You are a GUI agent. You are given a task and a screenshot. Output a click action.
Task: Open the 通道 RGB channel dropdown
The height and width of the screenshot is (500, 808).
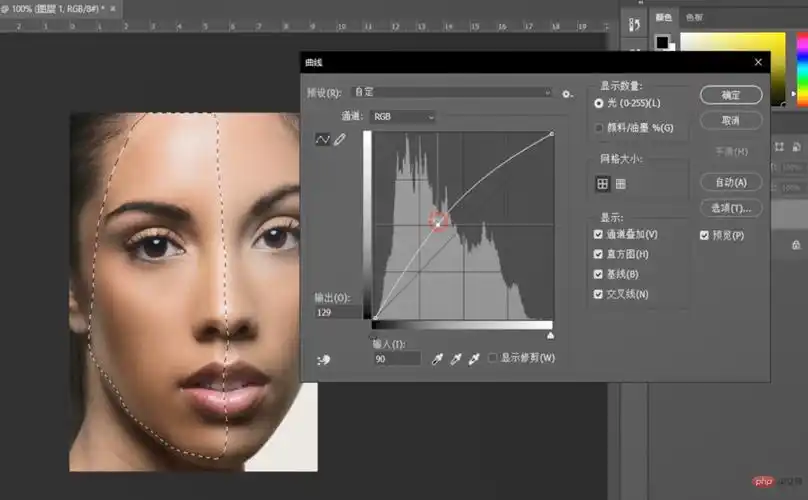402,117
